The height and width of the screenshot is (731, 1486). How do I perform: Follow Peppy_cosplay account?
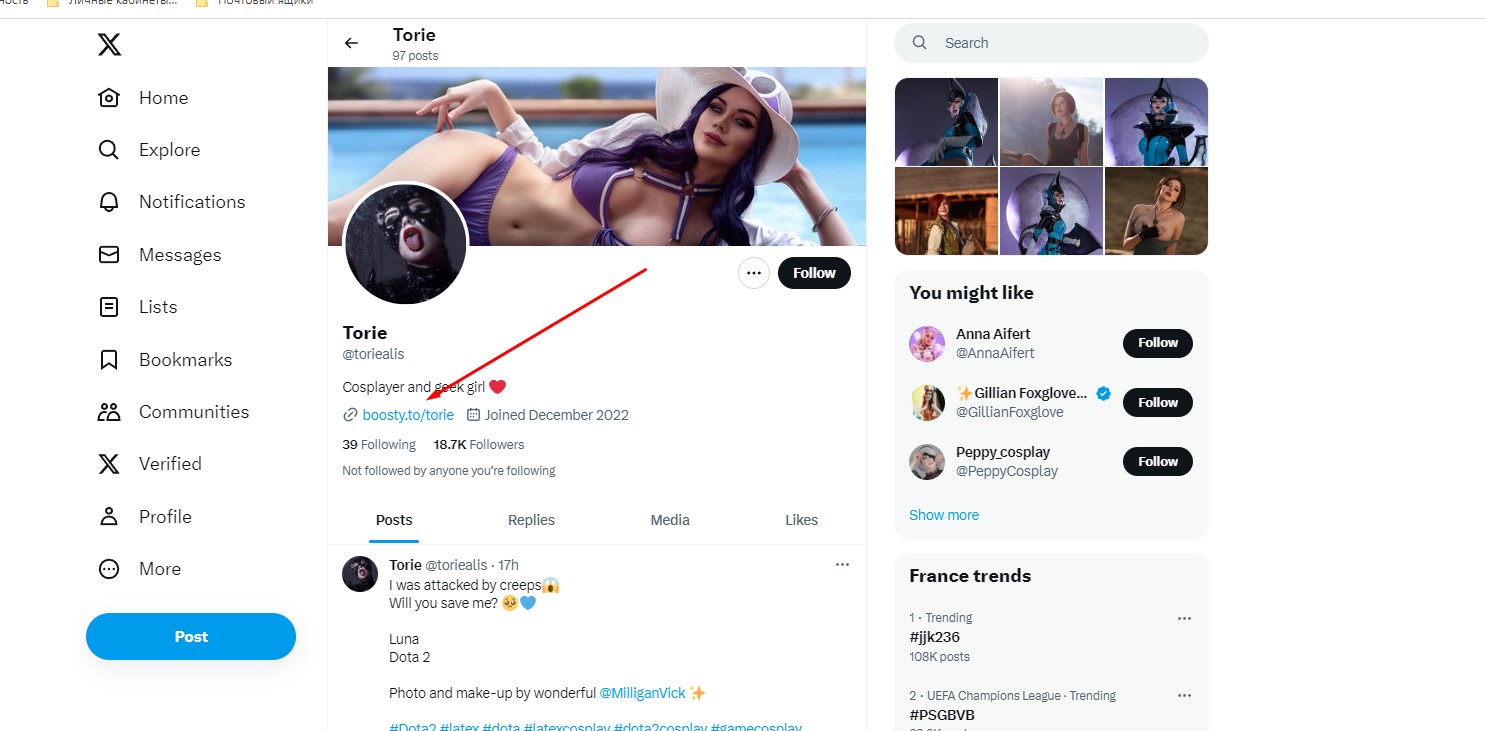click(x=1157, y=462)
